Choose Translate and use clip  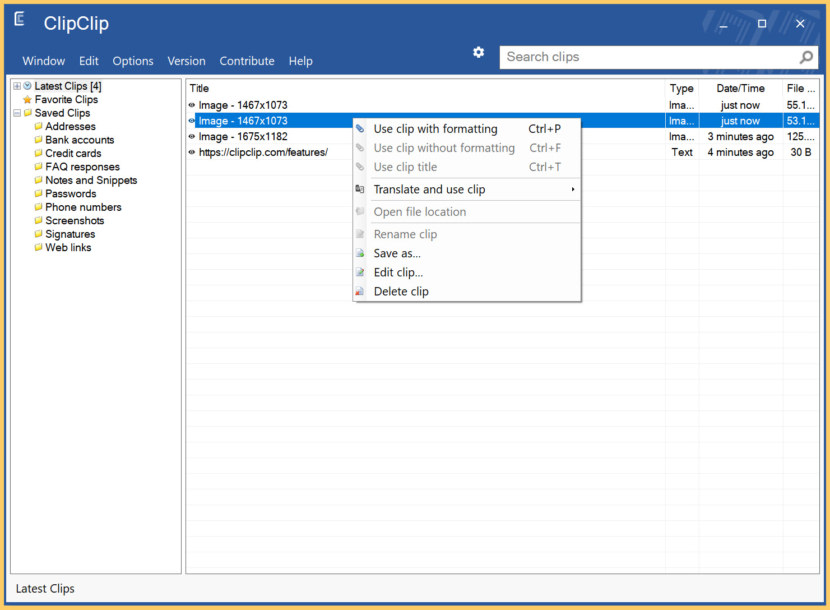click(x=467, y=189)
